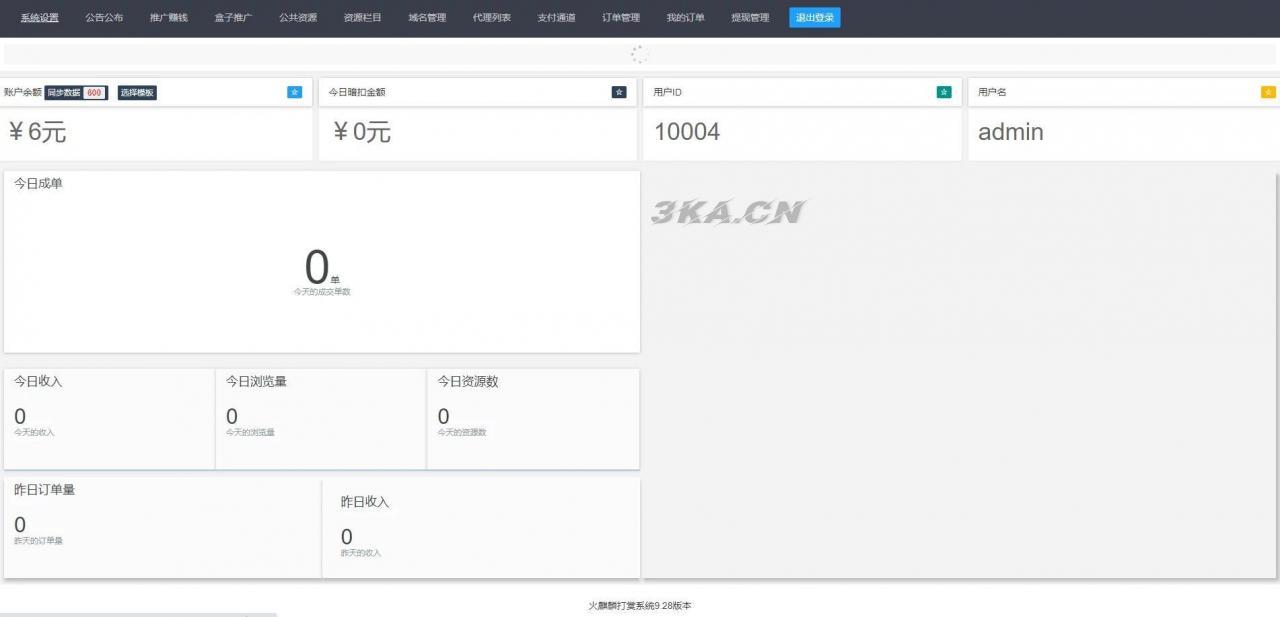
Task: Click the green star icon on 用户ID card
Action: [944, 92]
